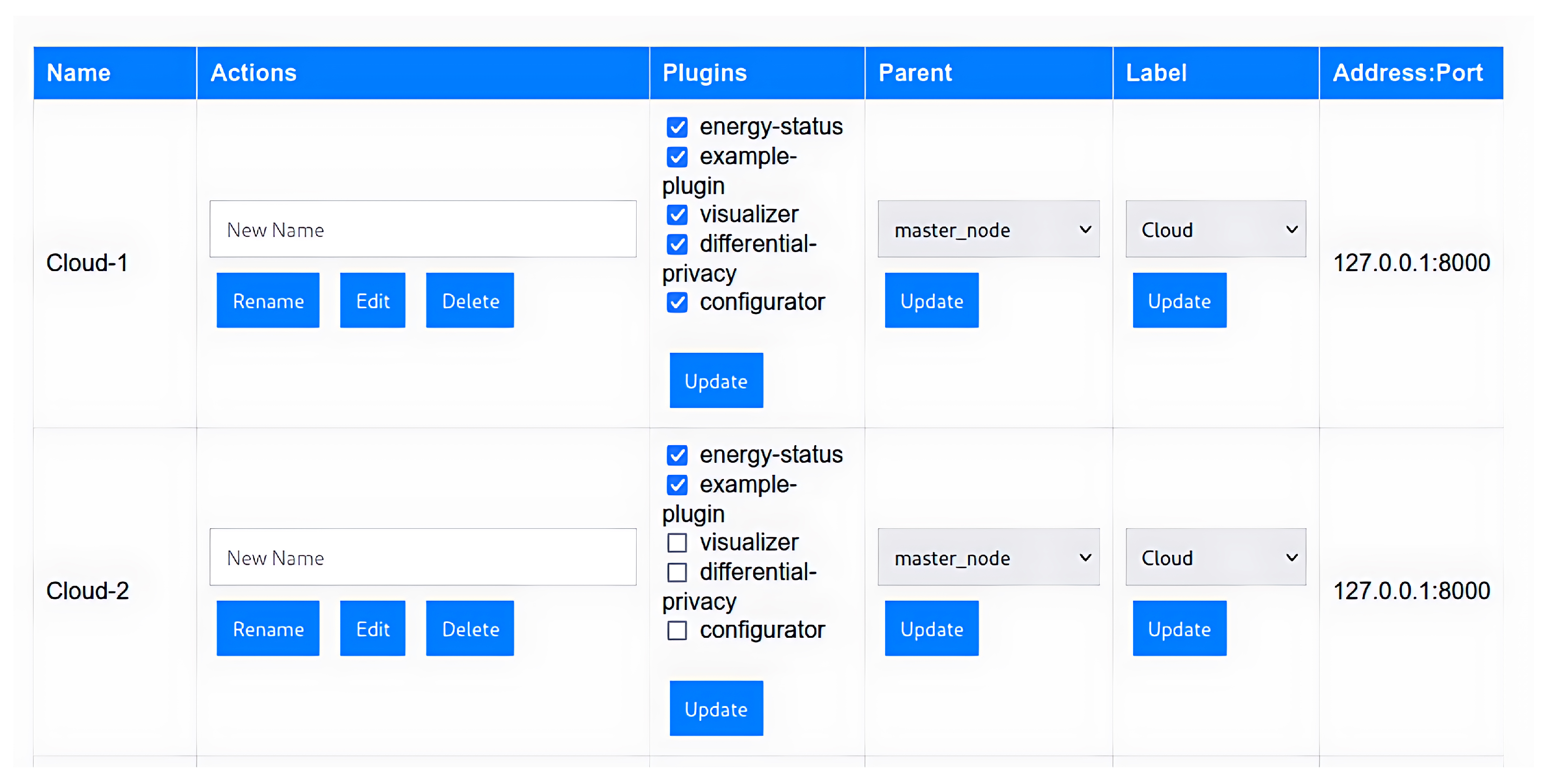Uncheck configurator plugin for Cloud-1

677,302
